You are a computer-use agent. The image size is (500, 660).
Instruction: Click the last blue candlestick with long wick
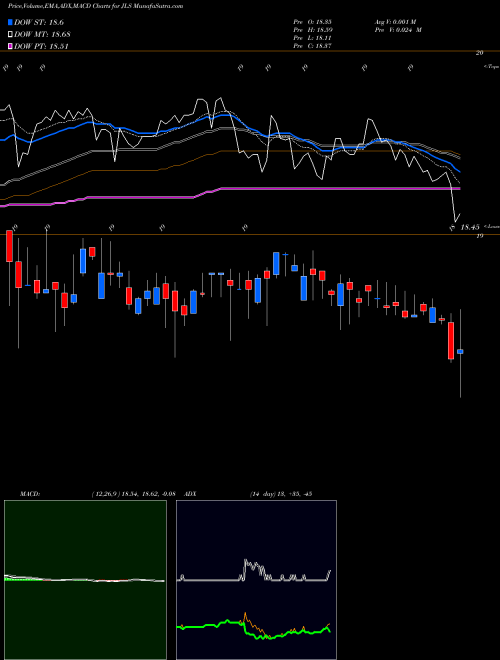(x=460, y=353)
